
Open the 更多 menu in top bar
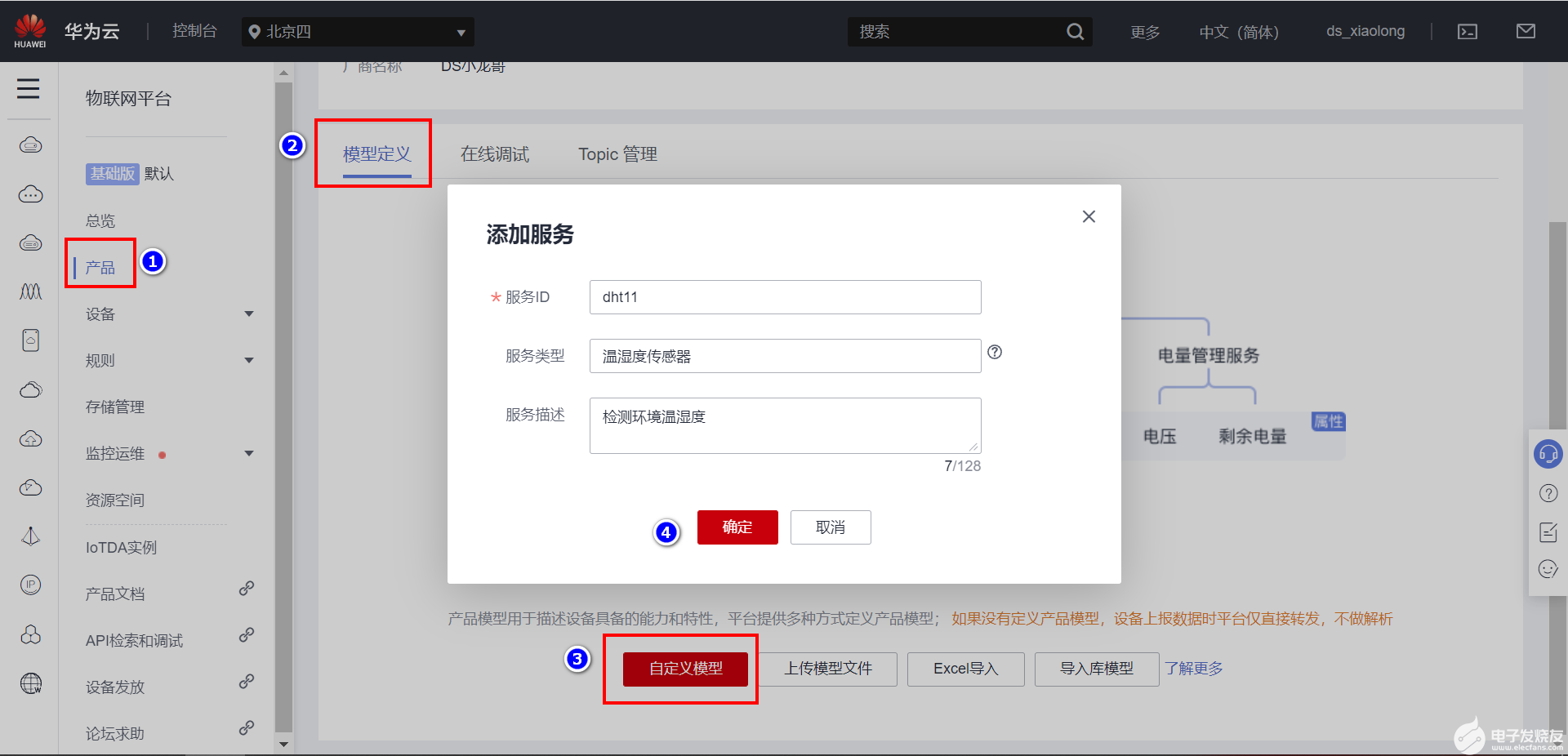[x=1145, y=32]
